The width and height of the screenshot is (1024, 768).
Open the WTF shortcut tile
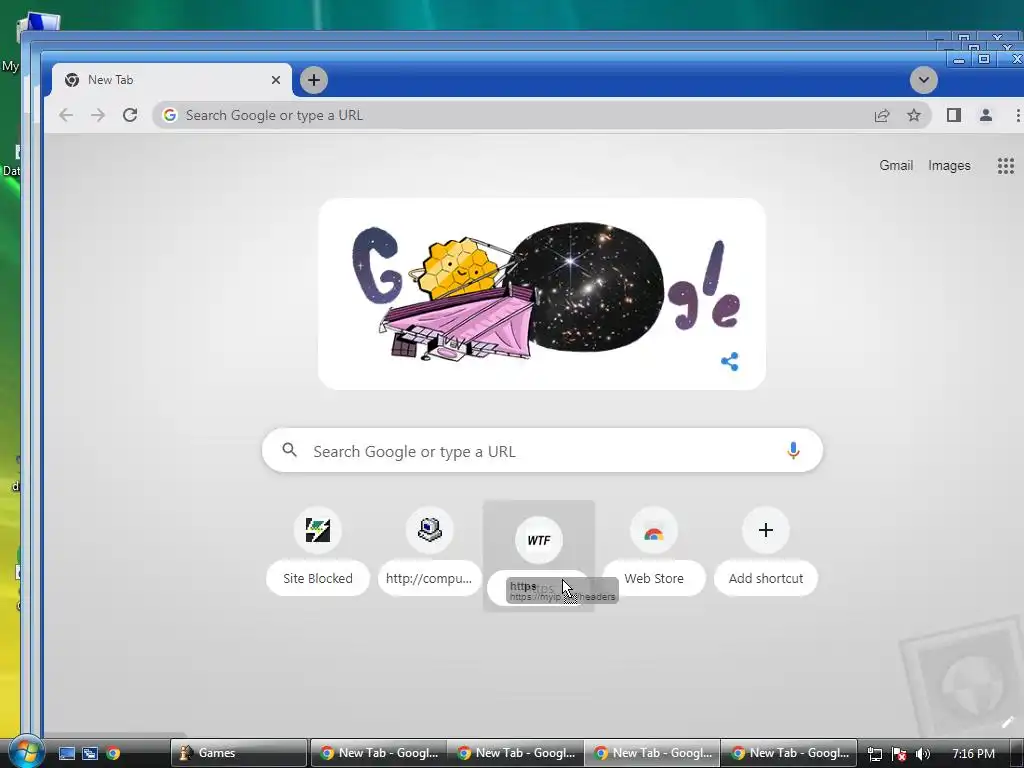[x=539, y=555]
